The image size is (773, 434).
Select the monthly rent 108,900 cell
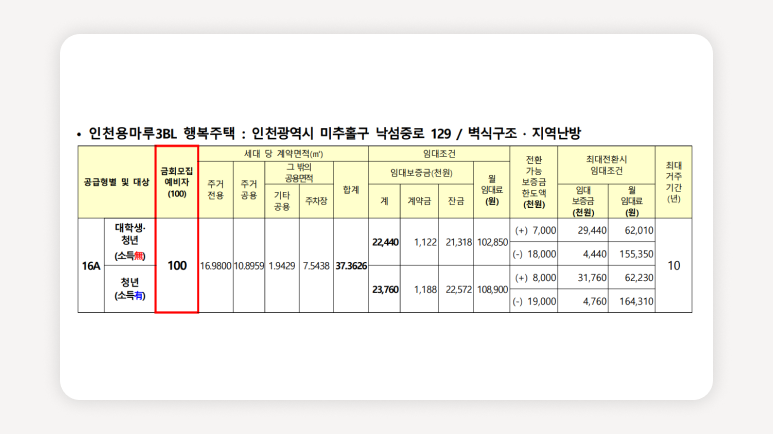pos(491,289)
